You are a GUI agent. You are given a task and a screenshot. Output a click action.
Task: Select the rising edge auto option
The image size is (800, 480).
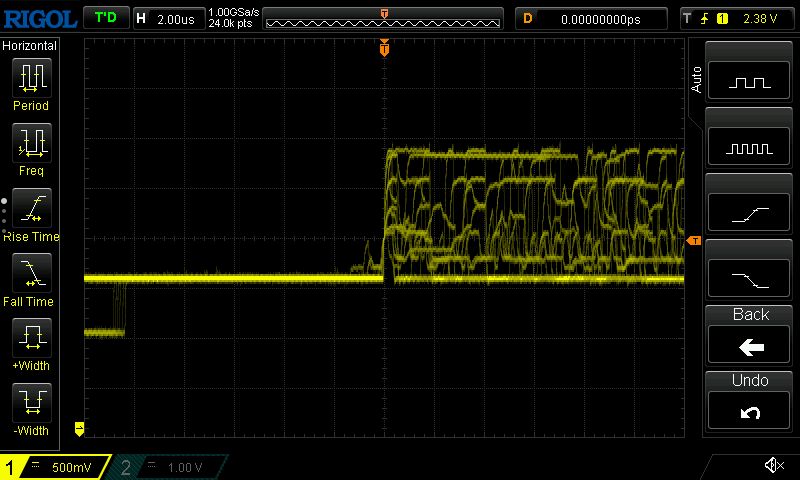[750, 212]
